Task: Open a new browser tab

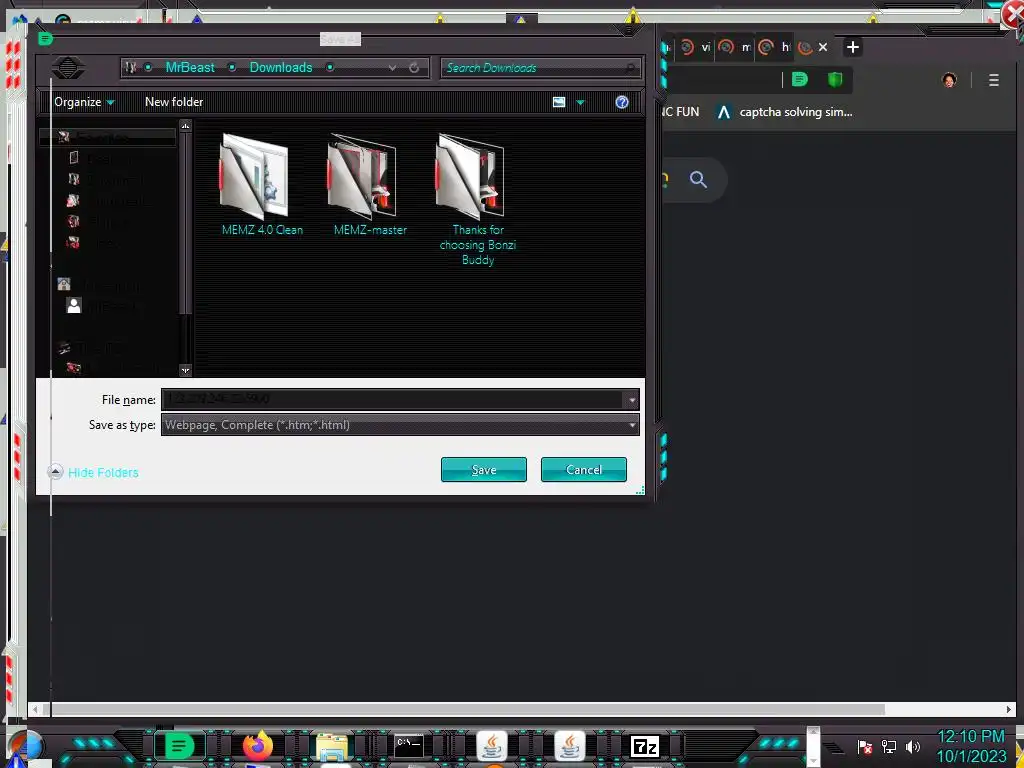Action: (852, 47)
